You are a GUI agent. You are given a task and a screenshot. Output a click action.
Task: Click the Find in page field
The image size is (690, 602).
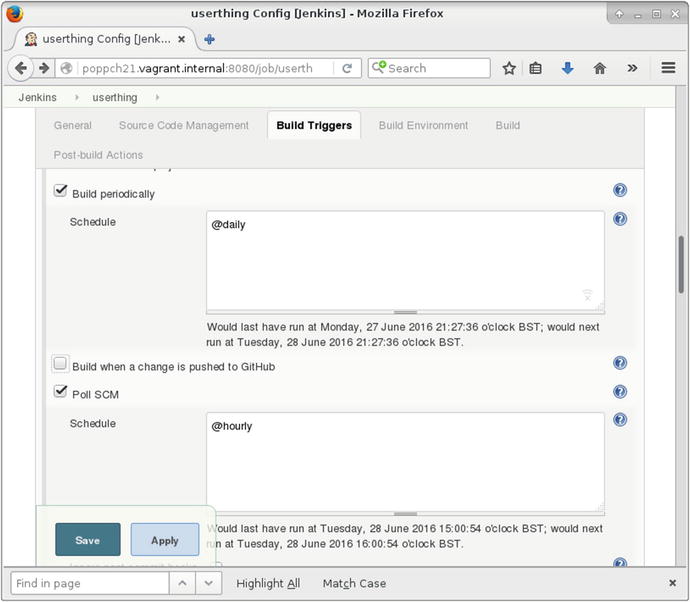pyautogui.click(x=90, y=584)
